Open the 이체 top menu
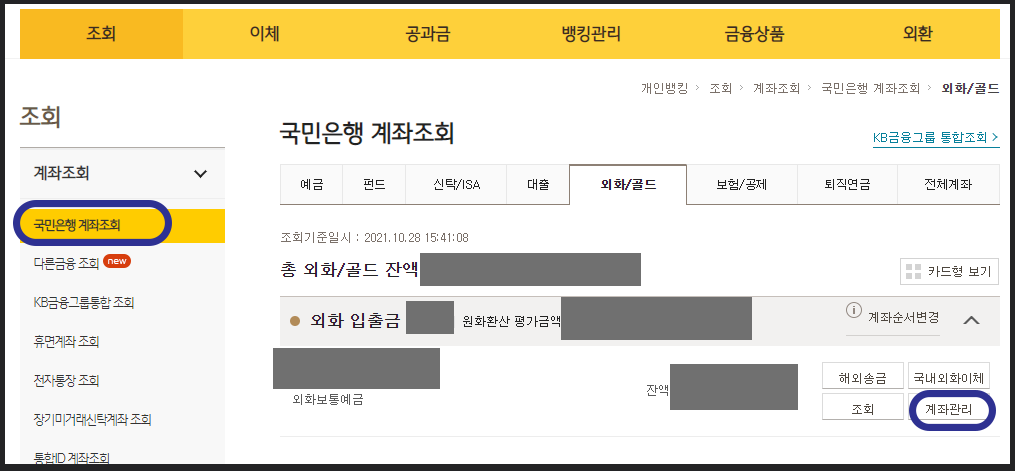This screenshot has height=471, width=1015. (264, 34)
